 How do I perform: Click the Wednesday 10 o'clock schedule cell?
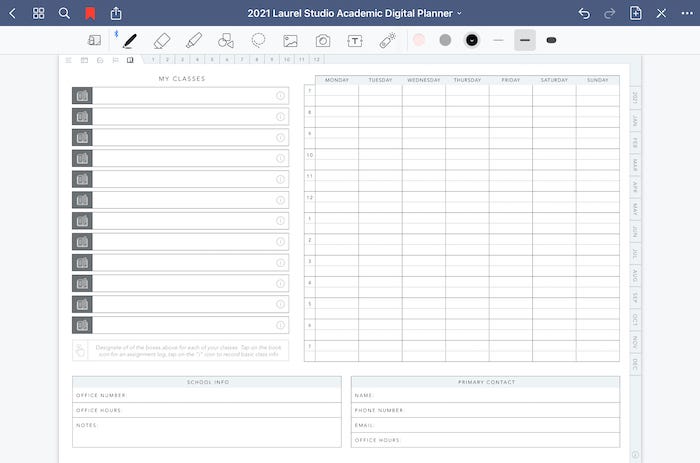[x=424, y=159]
